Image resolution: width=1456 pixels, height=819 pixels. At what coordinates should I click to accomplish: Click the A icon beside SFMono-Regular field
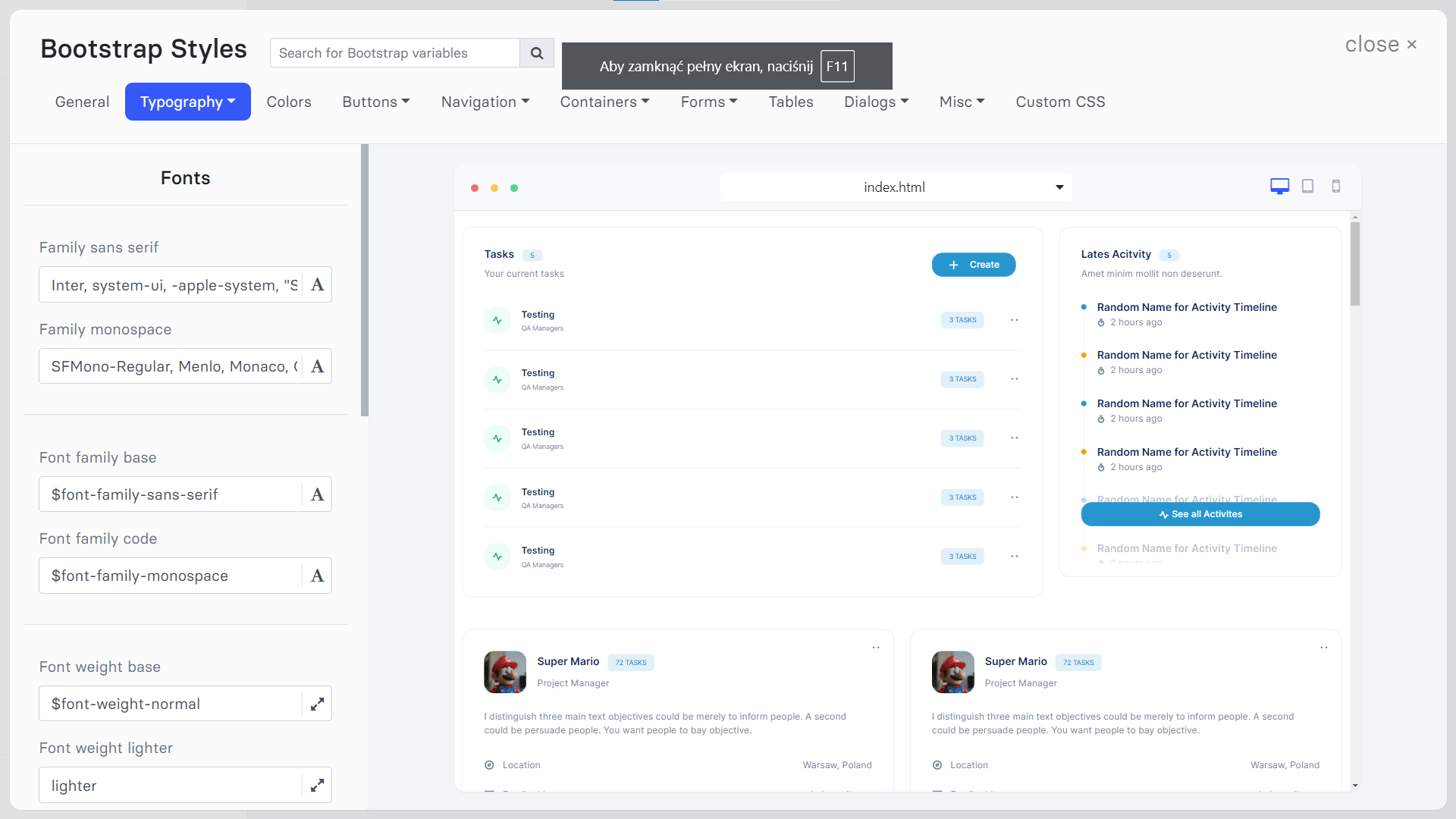pos(317,366)
